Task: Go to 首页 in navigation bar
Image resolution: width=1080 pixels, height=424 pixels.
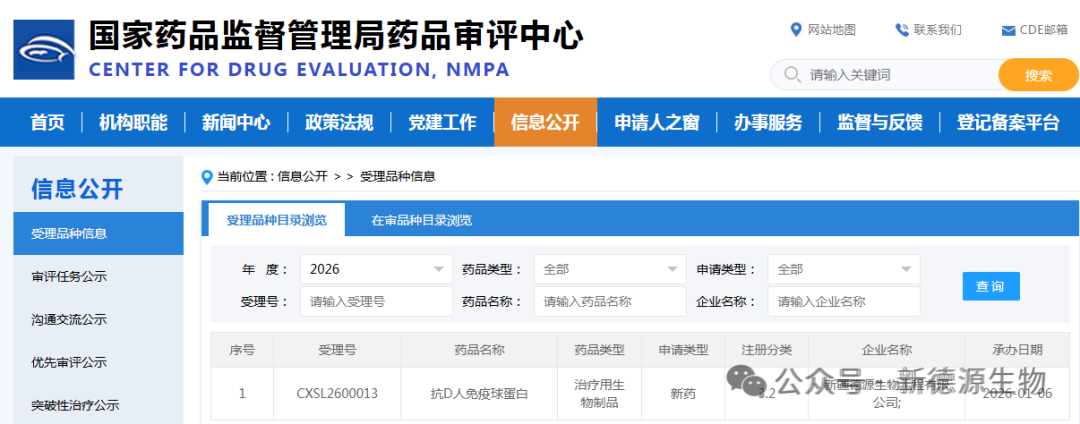Action: pyautogui.click(x=48, y=123)
